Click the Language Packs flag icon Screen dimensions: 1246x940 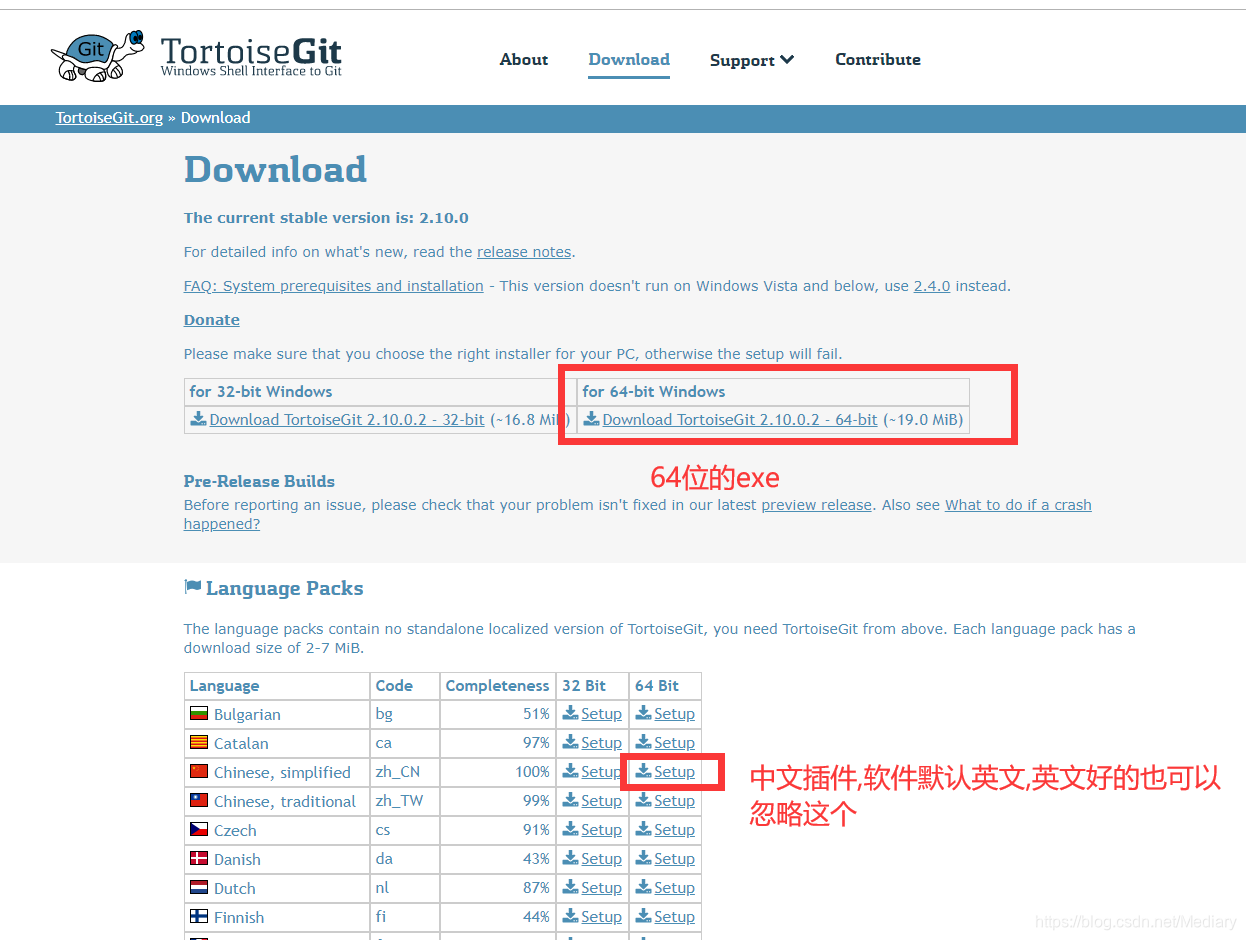(x=193, y=587)
